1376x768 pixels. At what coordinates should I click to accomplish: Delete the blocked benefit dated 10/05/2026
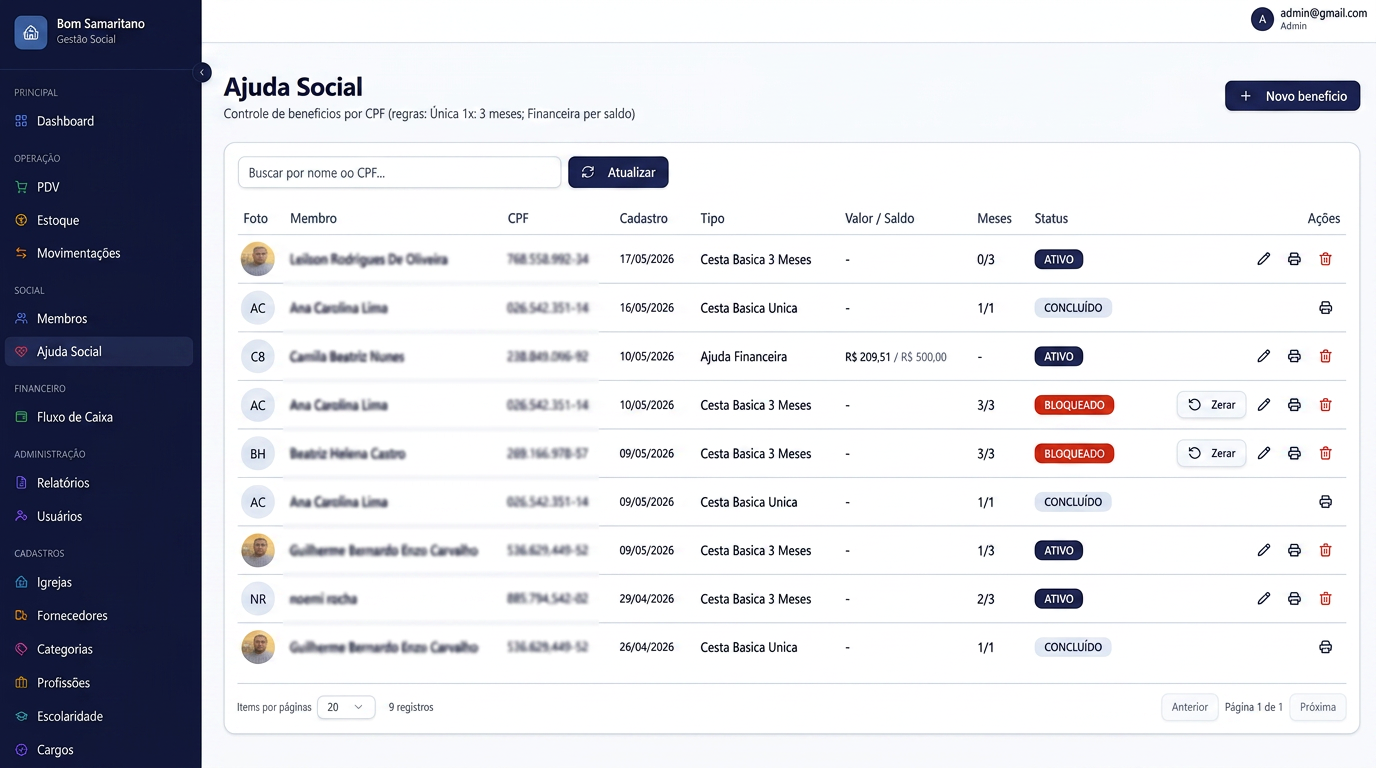[1326, 405]
